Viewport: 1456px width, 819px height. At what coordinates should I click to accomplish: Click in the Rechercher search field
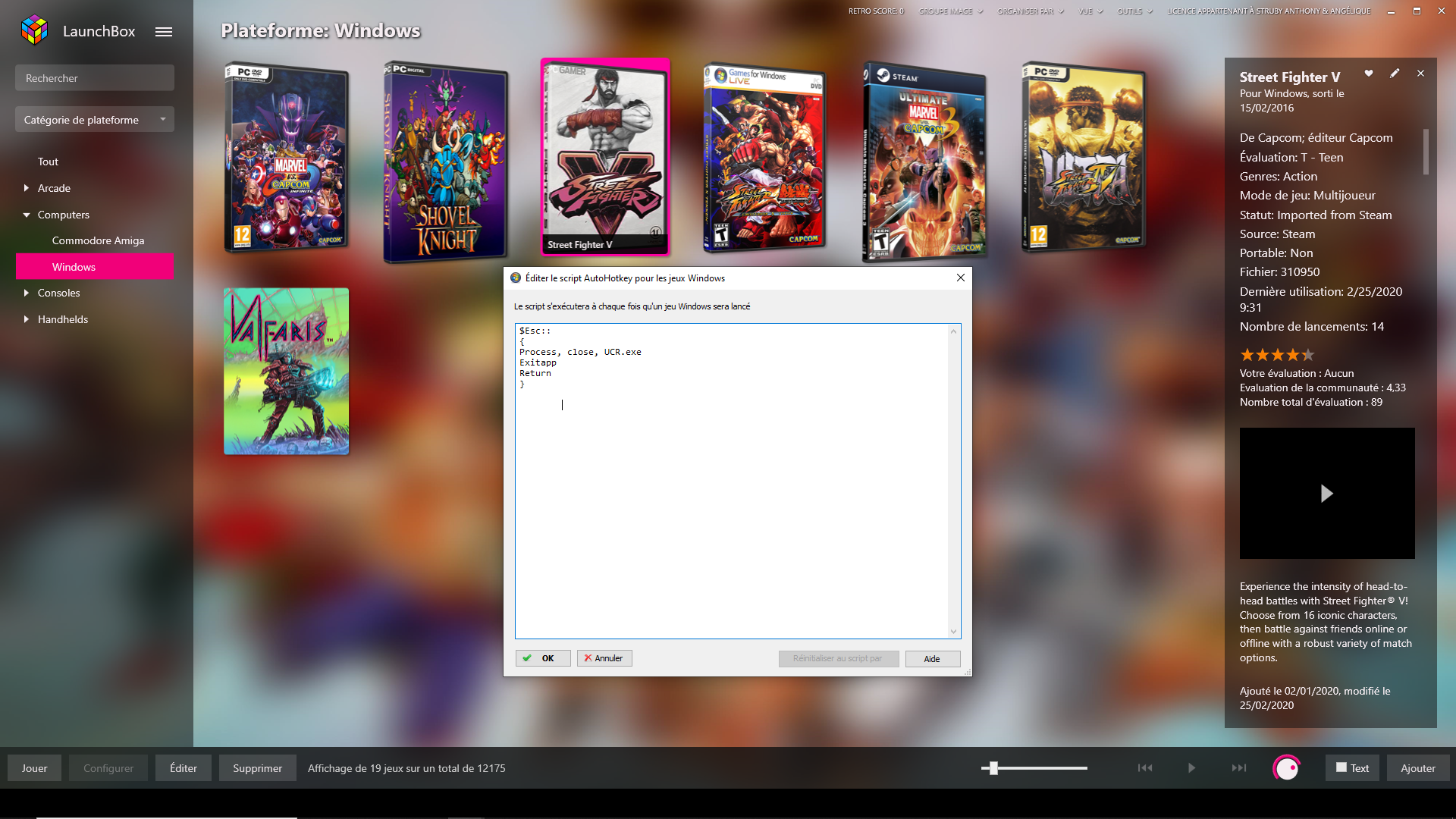pos(95,78)
